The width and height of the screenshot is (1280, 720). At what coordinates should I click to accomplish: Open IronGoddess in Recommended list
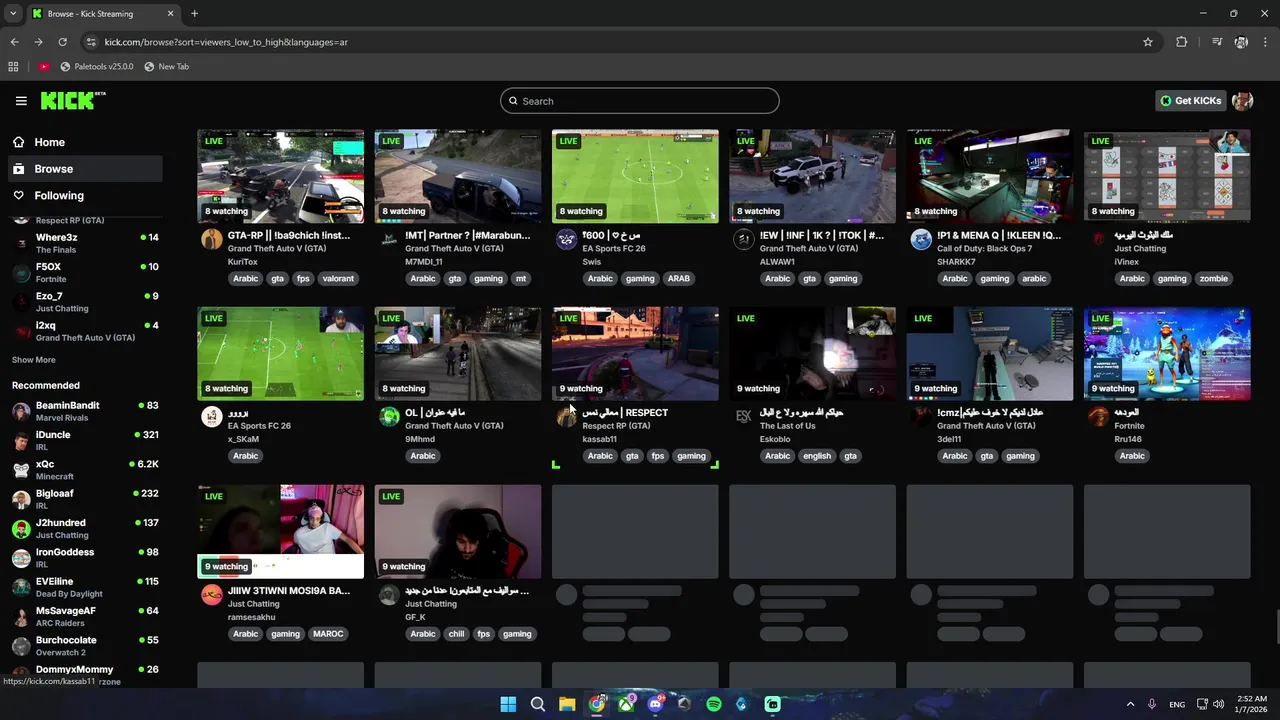(85, 557)
